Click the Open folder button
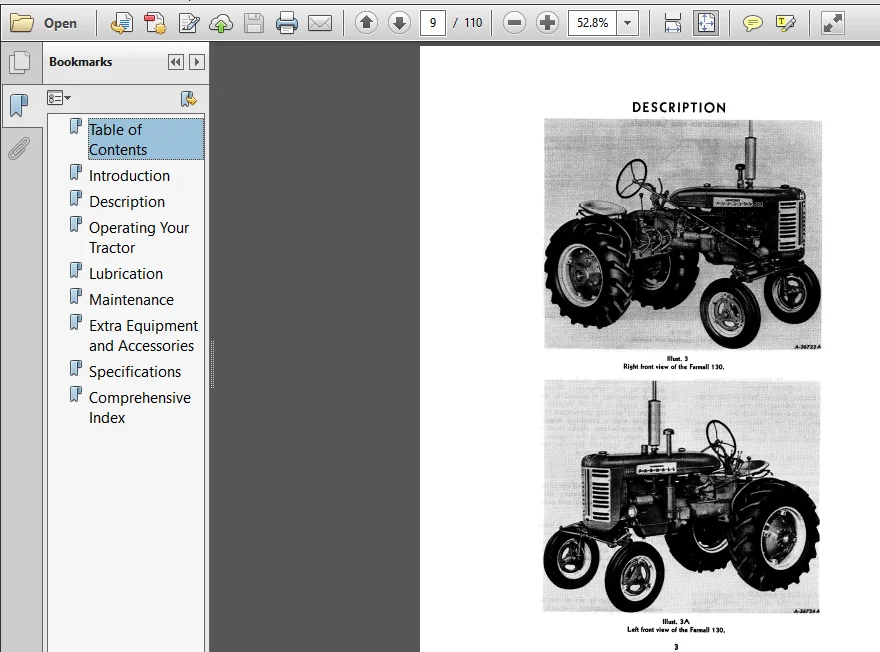This screenshot has width=880, height=652. 44,23
